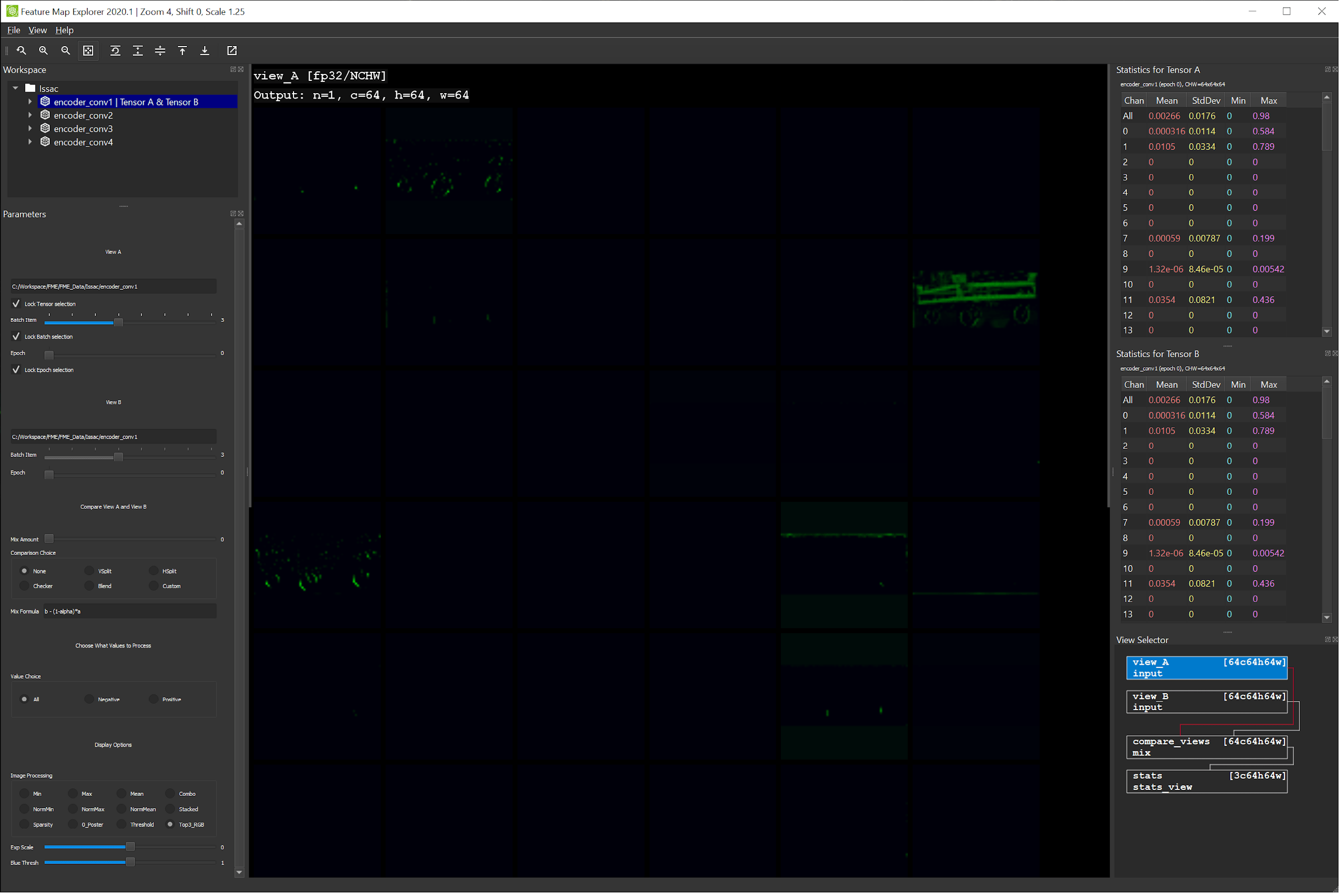This screenshot has height=896, width=1339.
Task: Select the Blend comparison choice
Action: (89, 586)
